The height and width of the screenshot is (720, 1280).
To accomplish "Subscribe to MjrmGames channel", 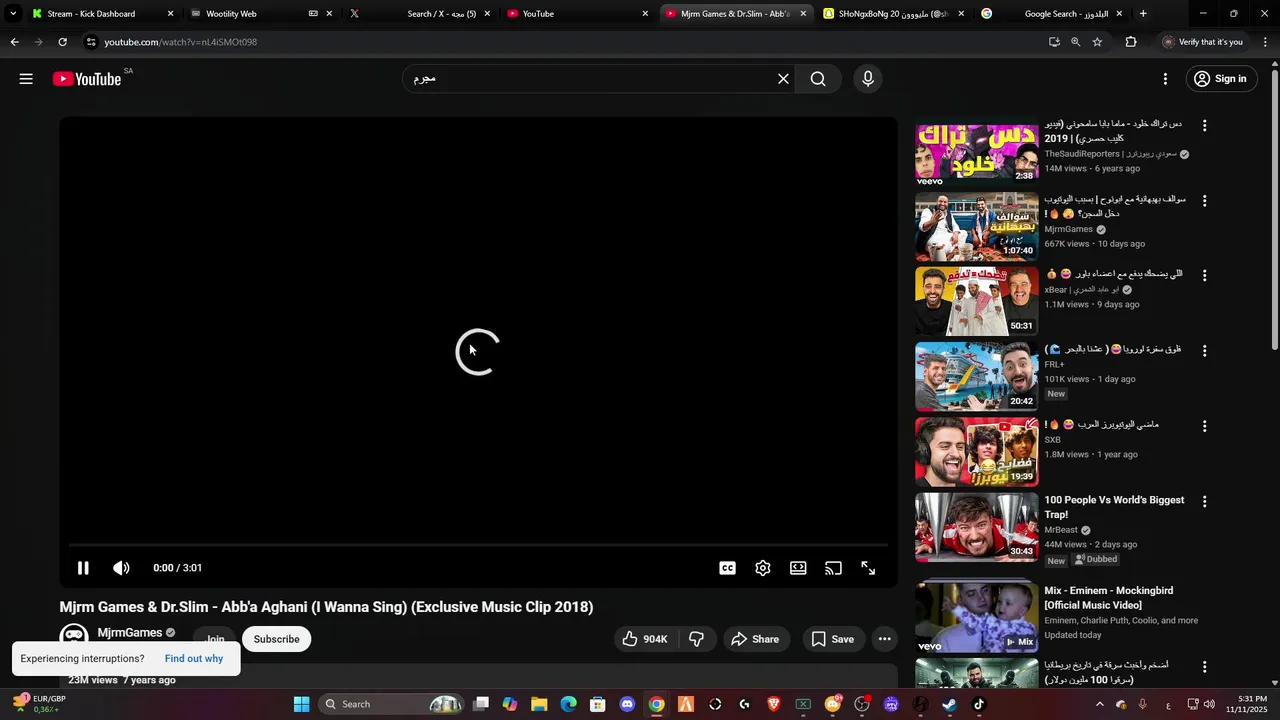I will [276, 639].
